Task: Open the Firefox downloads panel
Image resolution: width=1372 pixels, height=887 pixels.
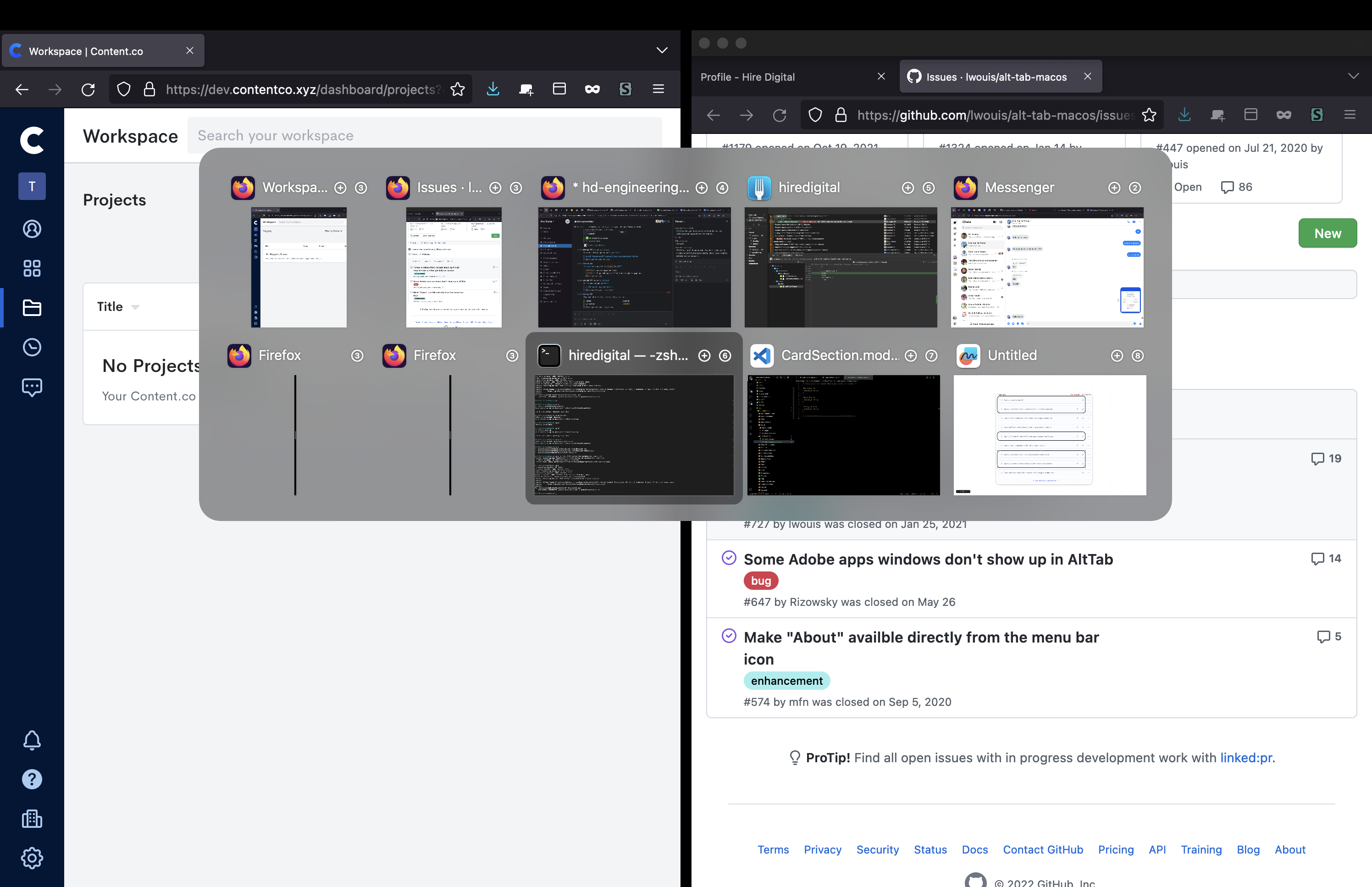Action: point(493,89)
